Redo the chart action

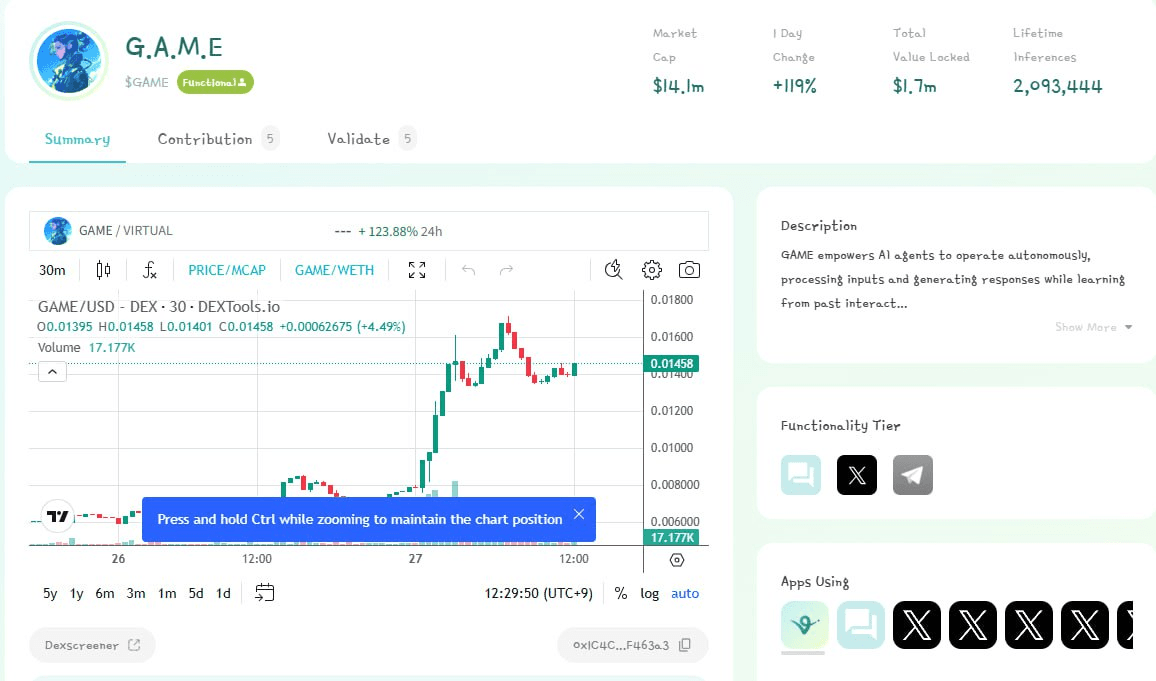pyautogui.click(x=506, y=270)
